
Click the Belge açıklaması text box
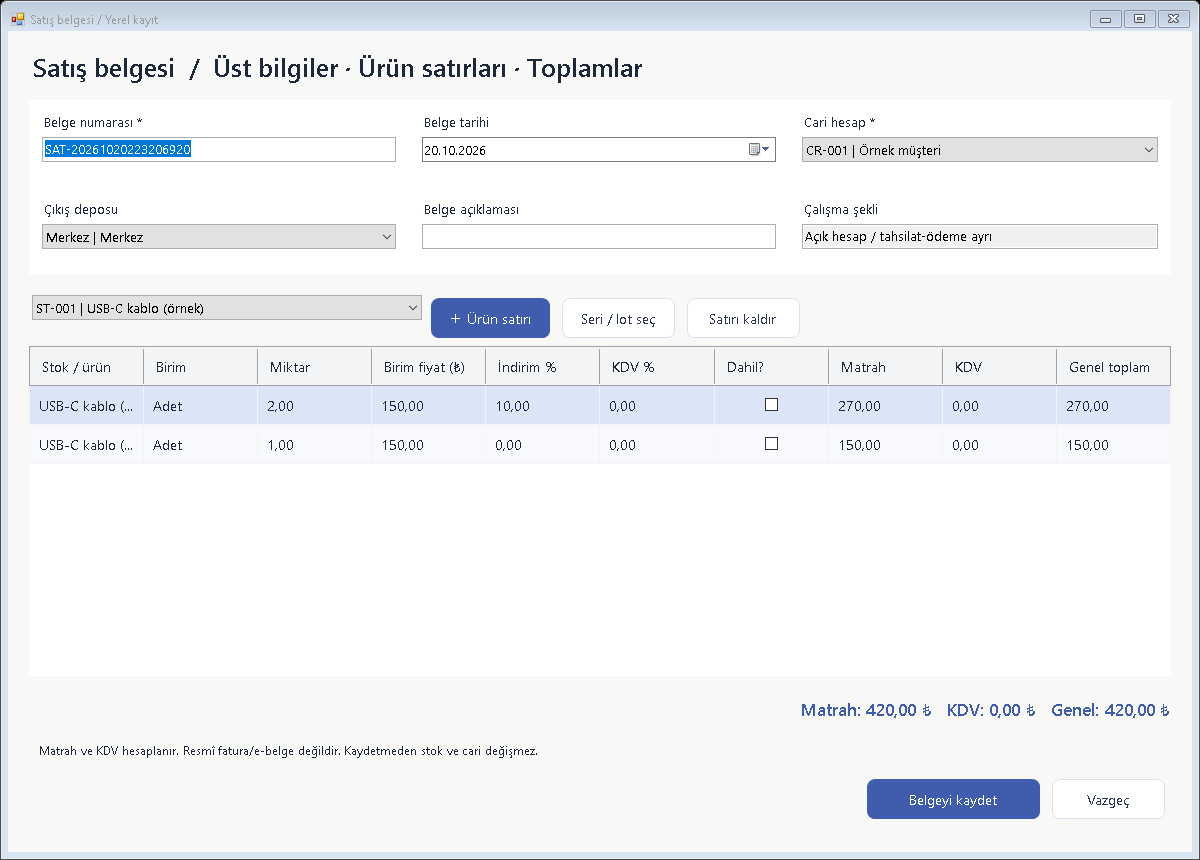click(x=599, y=237)
